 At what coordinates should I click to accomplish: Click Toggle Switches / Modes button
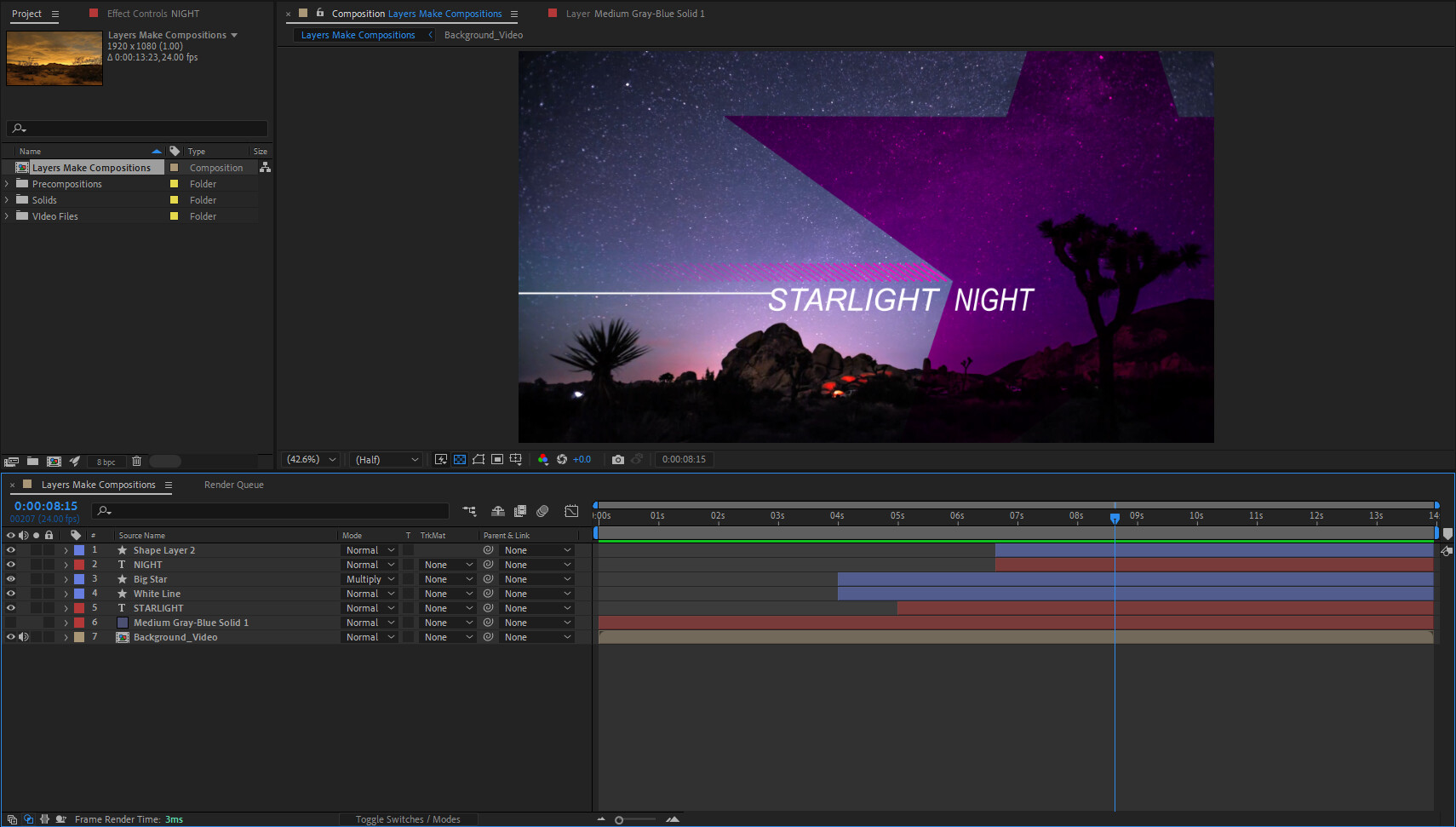tap(408, 819)
